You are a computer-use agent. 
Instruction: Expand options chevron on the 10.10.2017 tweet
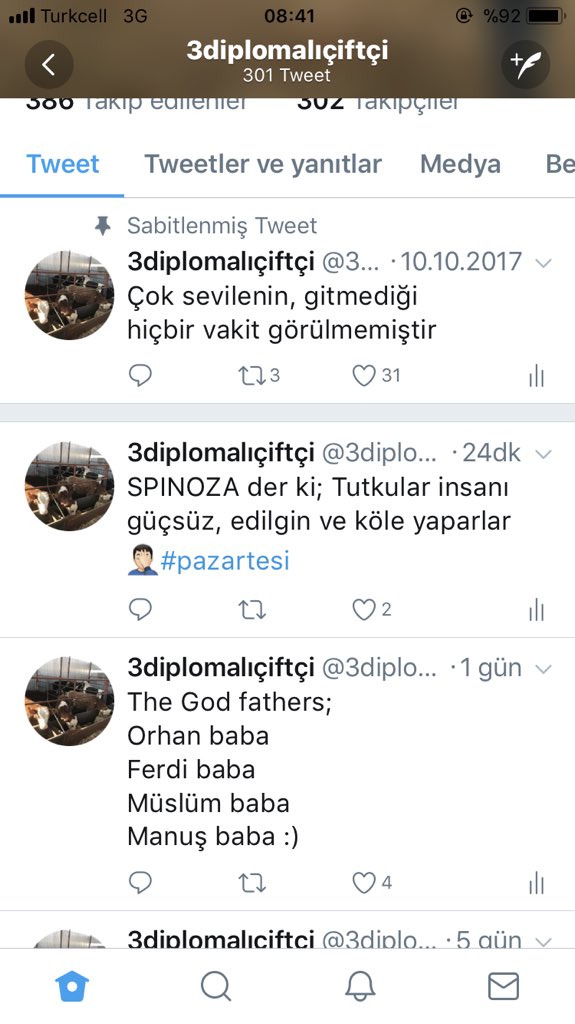[543, 263]
